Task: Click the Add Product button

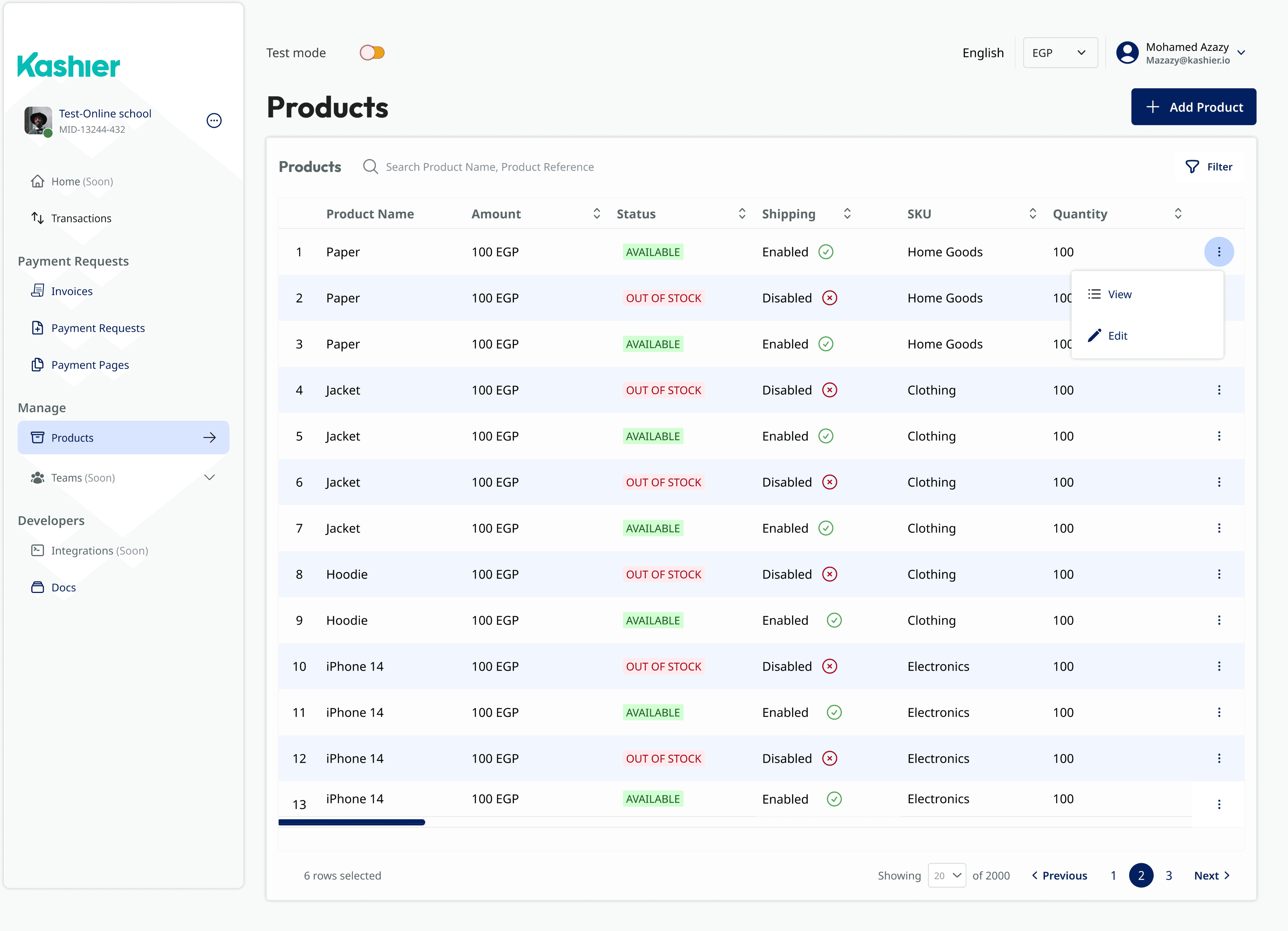Action: pos(1193,107)
